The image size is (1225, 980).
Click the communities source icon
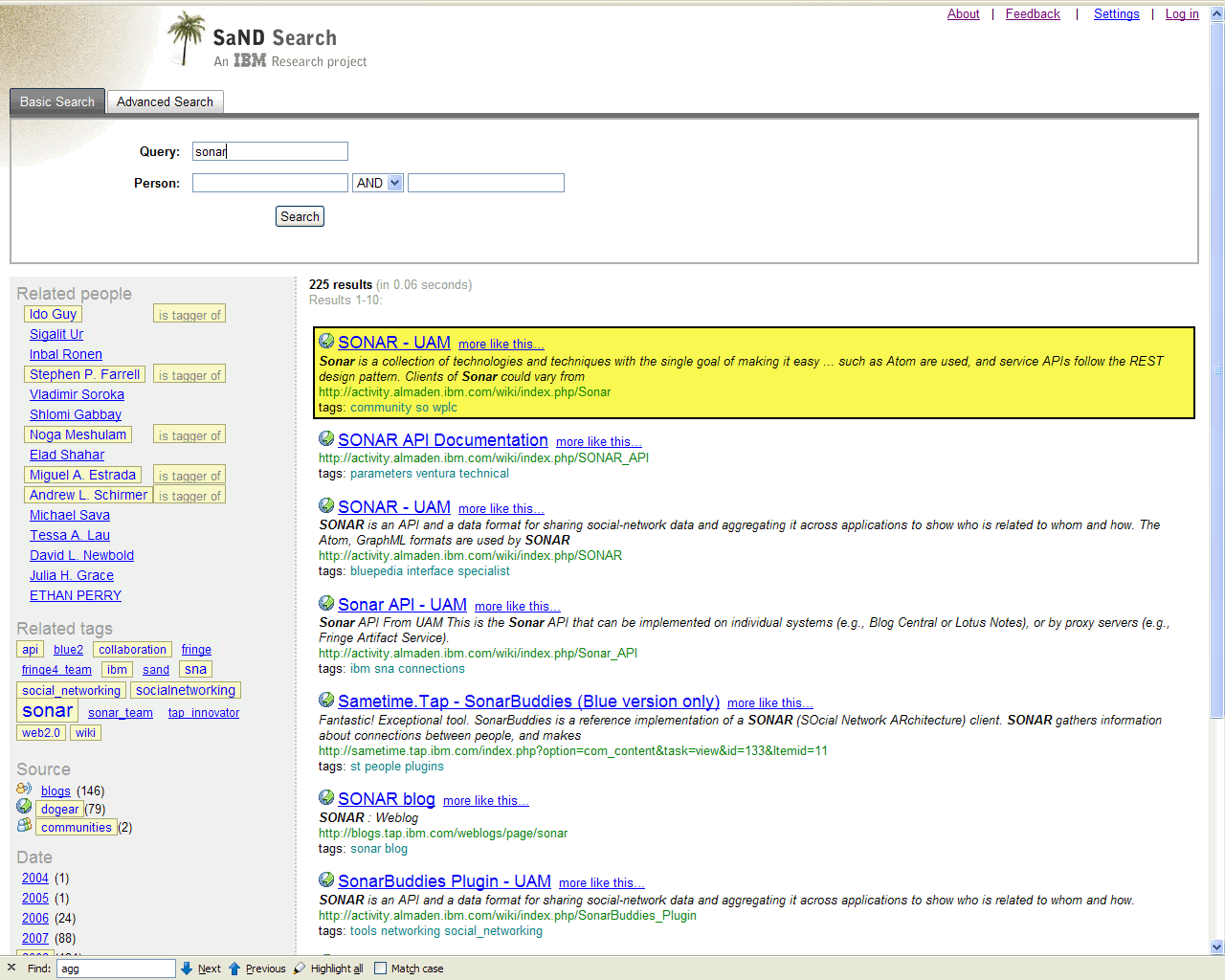pos(24,825)
